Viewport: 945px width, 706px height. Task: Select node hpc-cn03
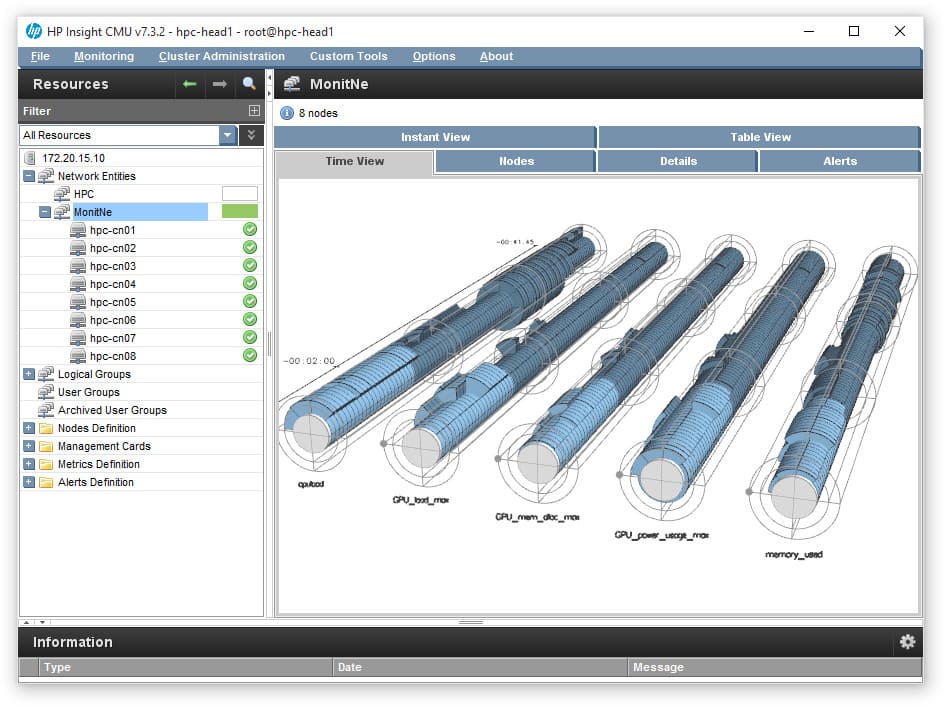pyautogui.click(x=112, y=266)
